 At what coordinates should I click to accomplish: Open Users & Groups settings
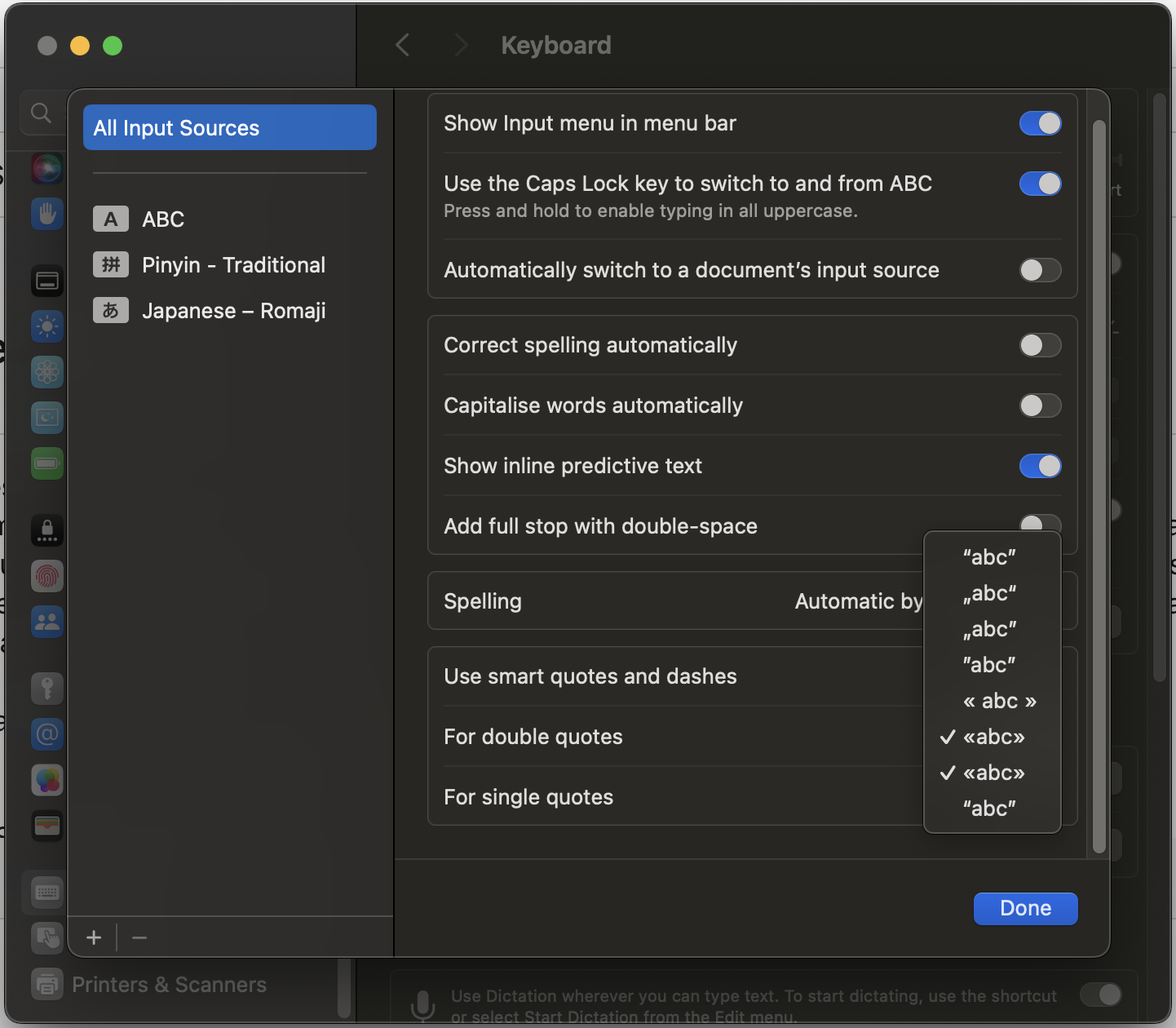(x=46, y=623)
